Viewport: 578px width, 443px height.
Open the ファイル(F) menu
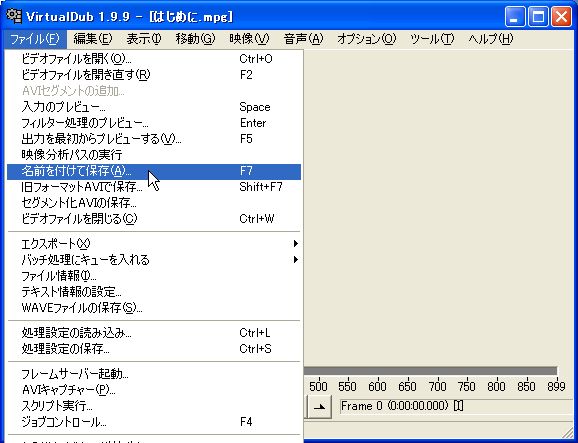(35, 39)
